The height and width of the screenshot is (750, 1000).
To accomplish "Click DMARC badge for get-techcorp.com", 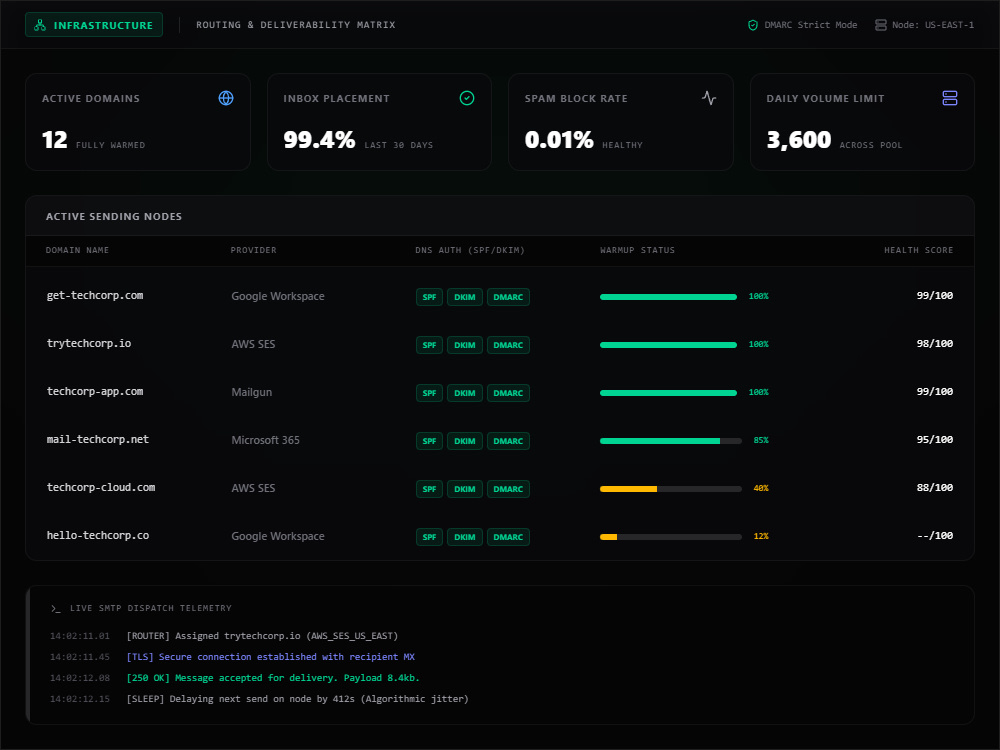I will pos(508,297).
